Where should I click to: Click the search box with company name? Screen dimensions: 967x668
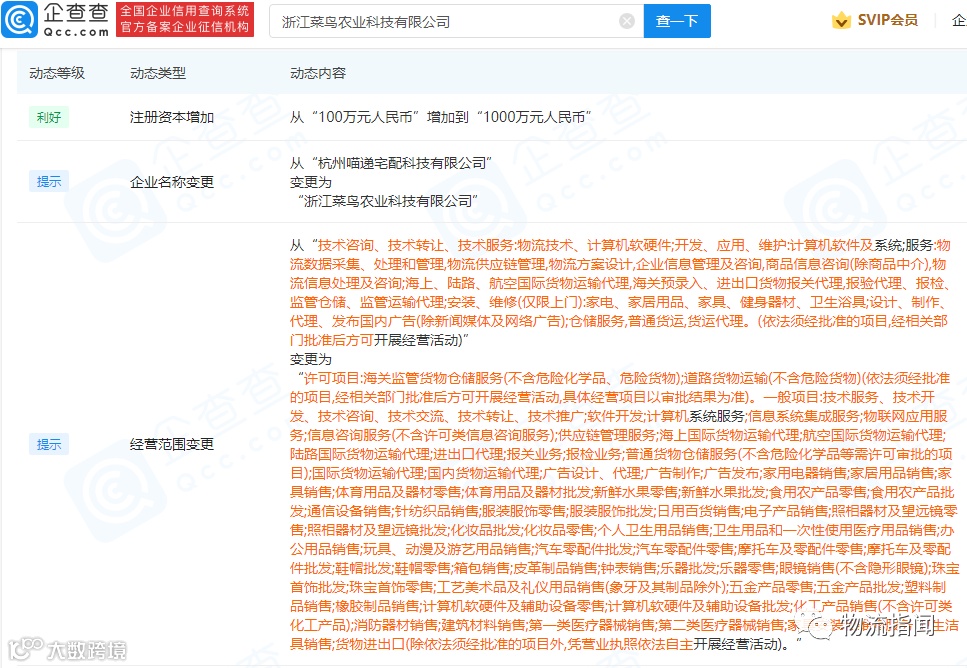(456, 21)
